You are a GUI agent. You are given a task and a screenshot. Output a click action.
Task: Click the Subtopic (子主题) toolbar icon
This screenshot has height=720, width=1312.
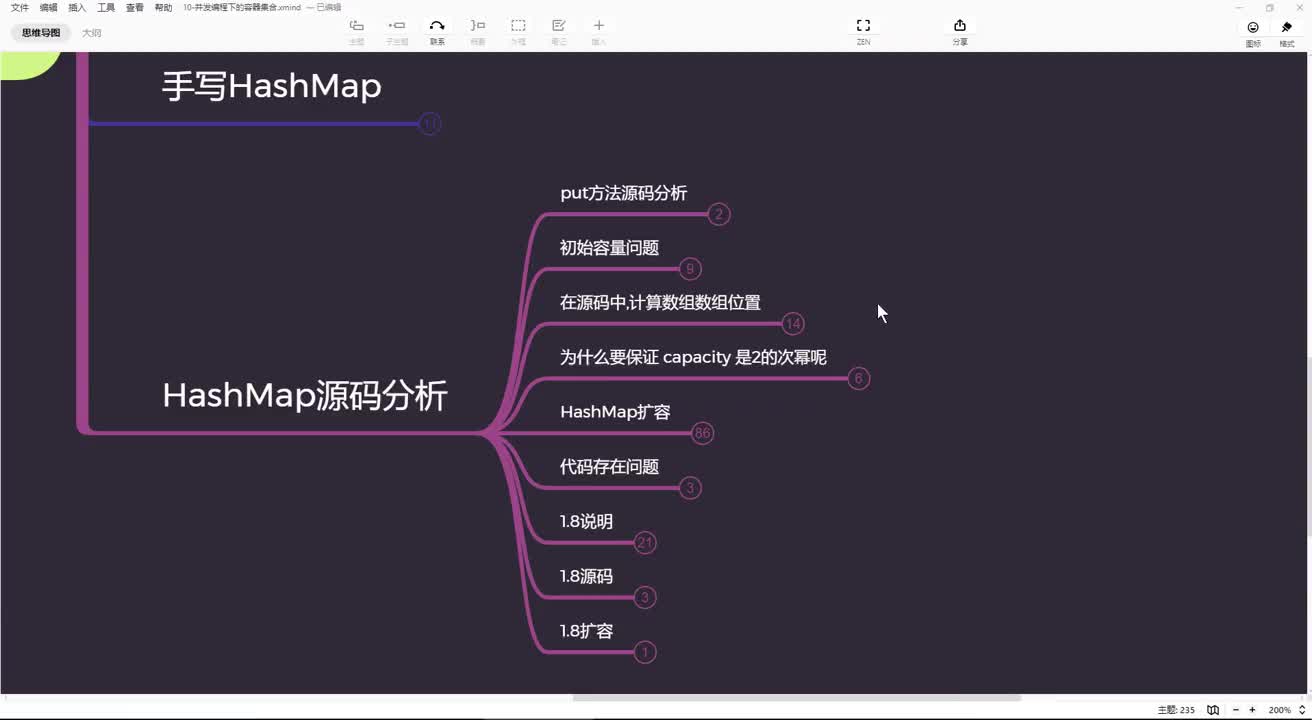397,26
